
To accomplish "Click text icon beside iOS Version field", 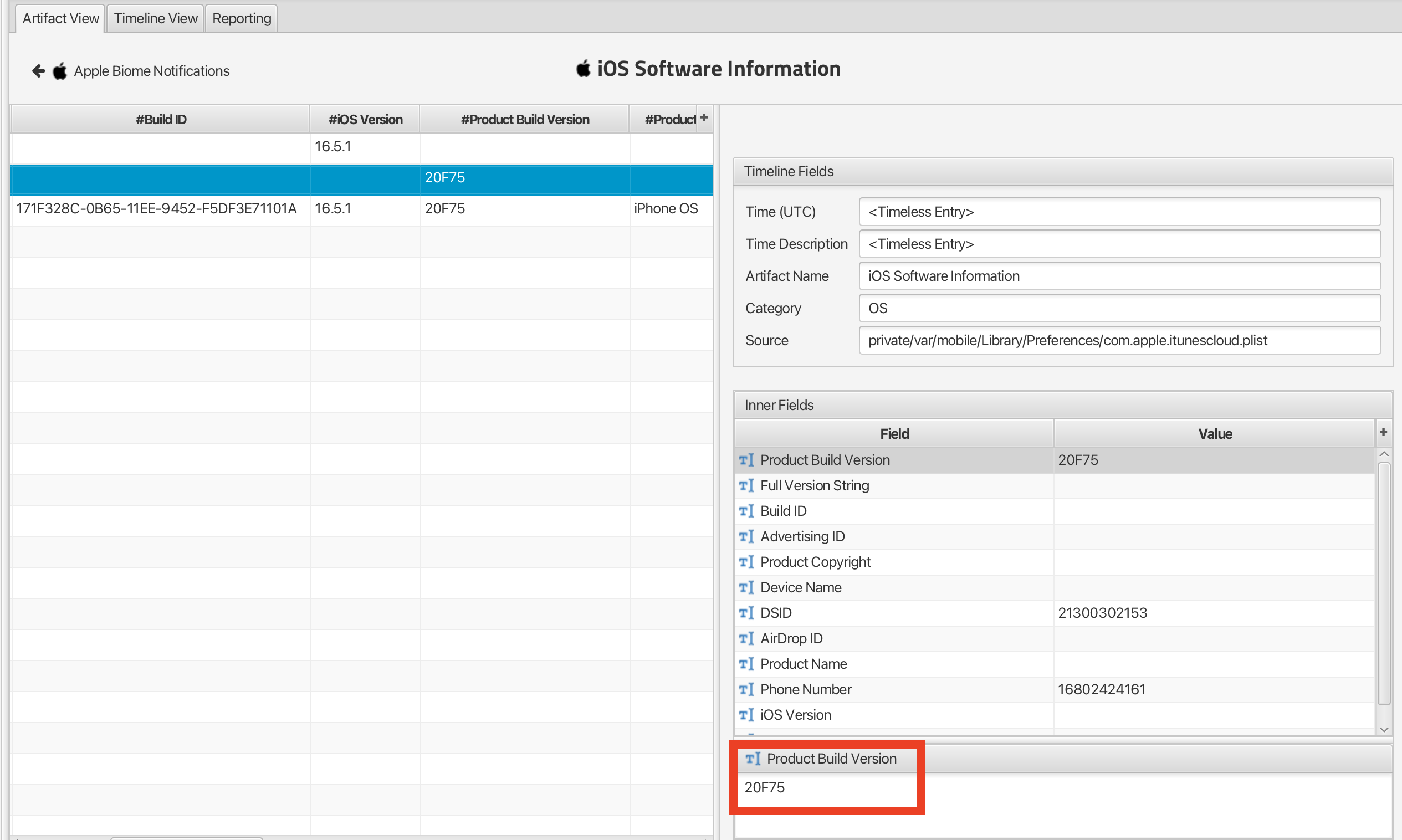I will pyautogui.click(x=746, y=715).
